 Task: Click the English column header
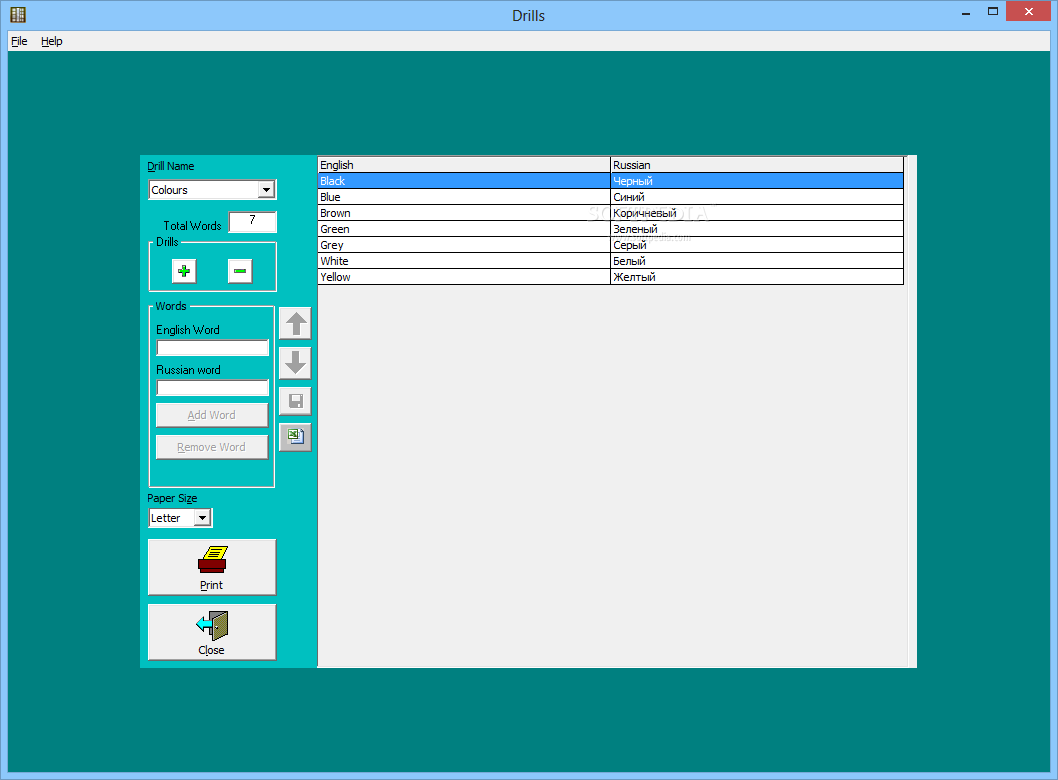click(464, 165)
